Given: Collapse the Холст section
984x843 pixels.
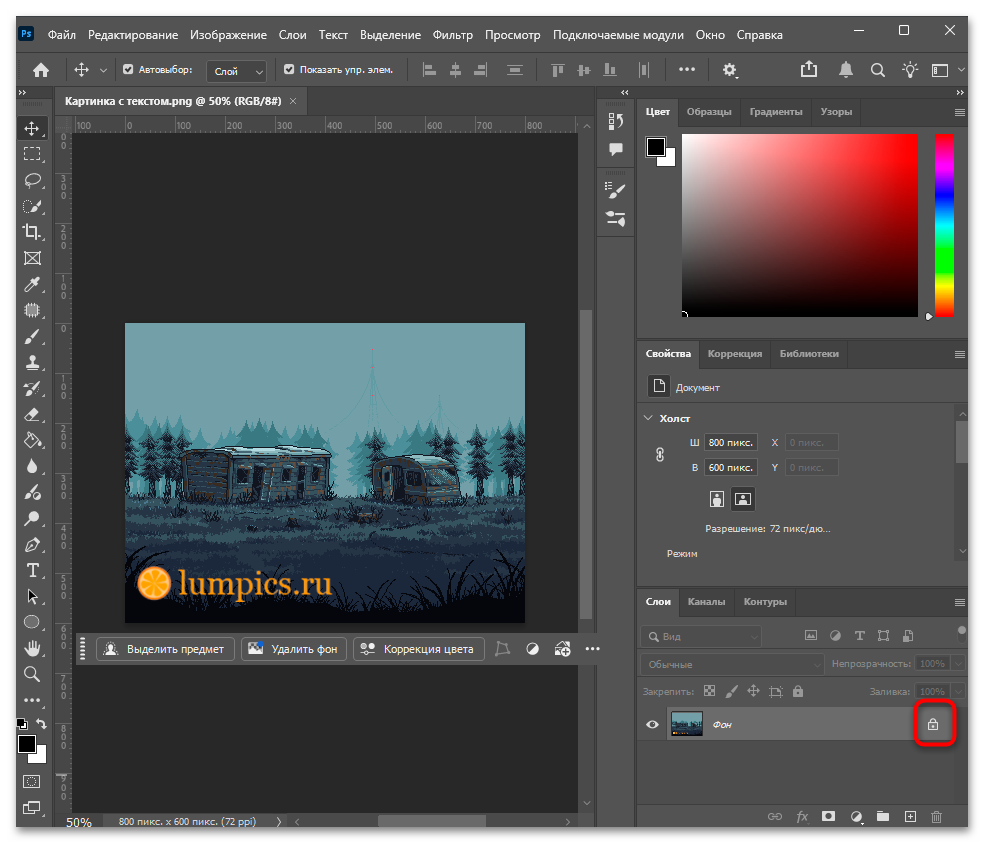Looking at the screenshot, I should click(x=648, y=418).
